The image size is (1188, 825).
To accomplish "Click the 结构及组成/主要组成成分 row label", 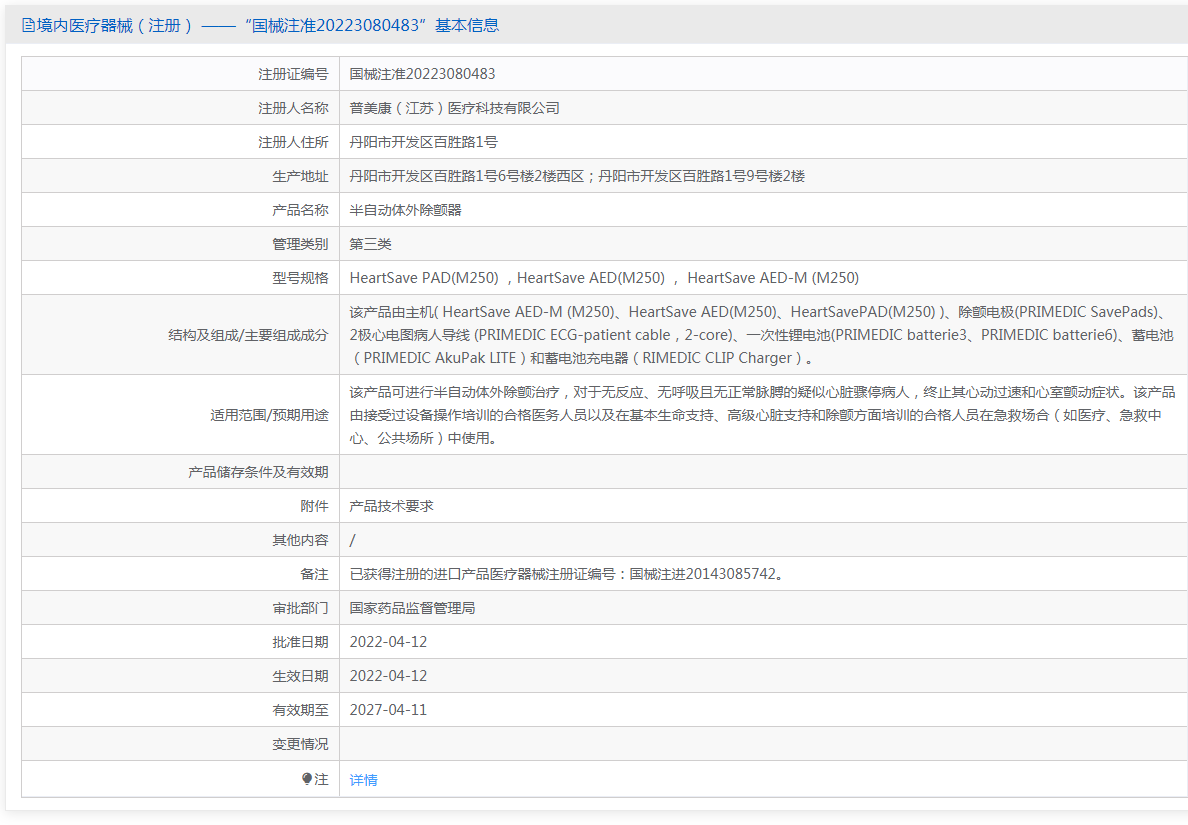I will pos(248,335).
